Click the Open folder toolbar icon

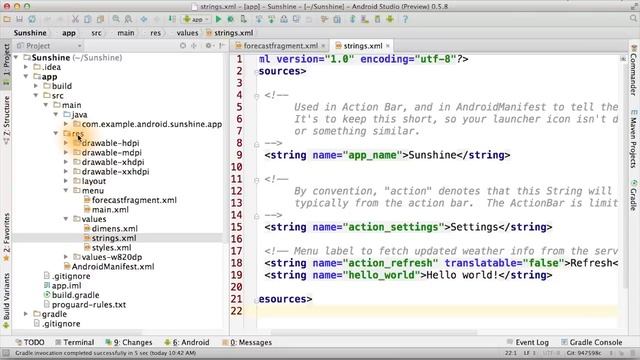pyautogui.click(x=7, y=19)
